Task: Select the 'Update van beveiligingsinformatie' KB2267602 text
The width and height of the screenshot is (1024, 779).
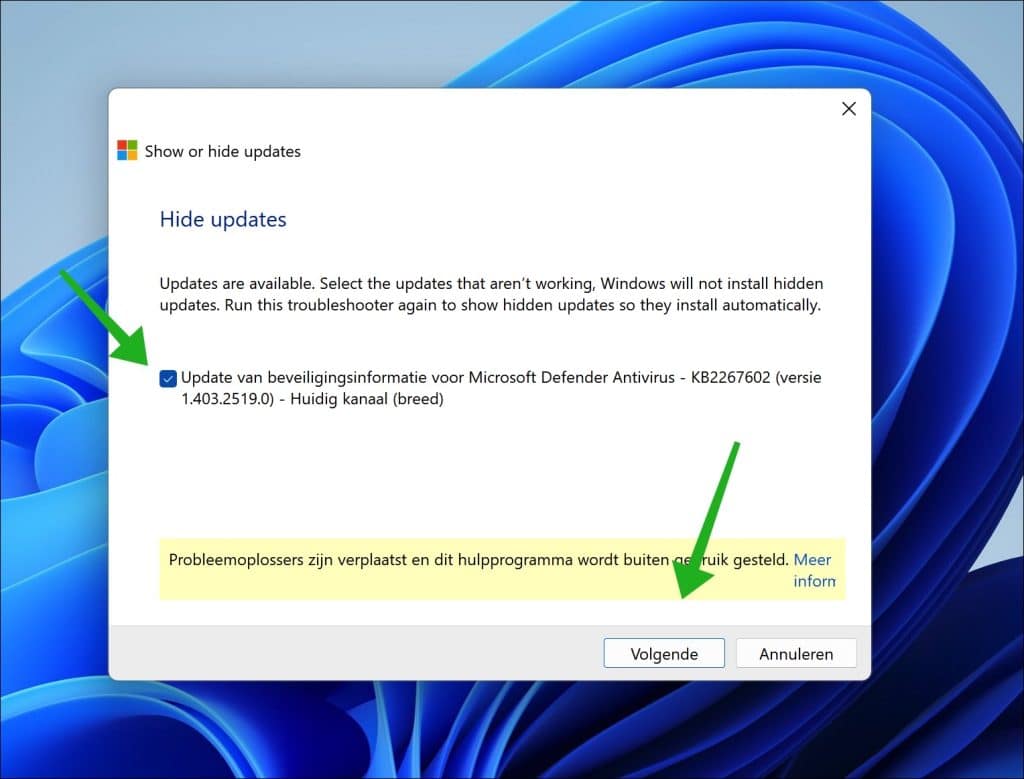Action: [x=501, y=388]
